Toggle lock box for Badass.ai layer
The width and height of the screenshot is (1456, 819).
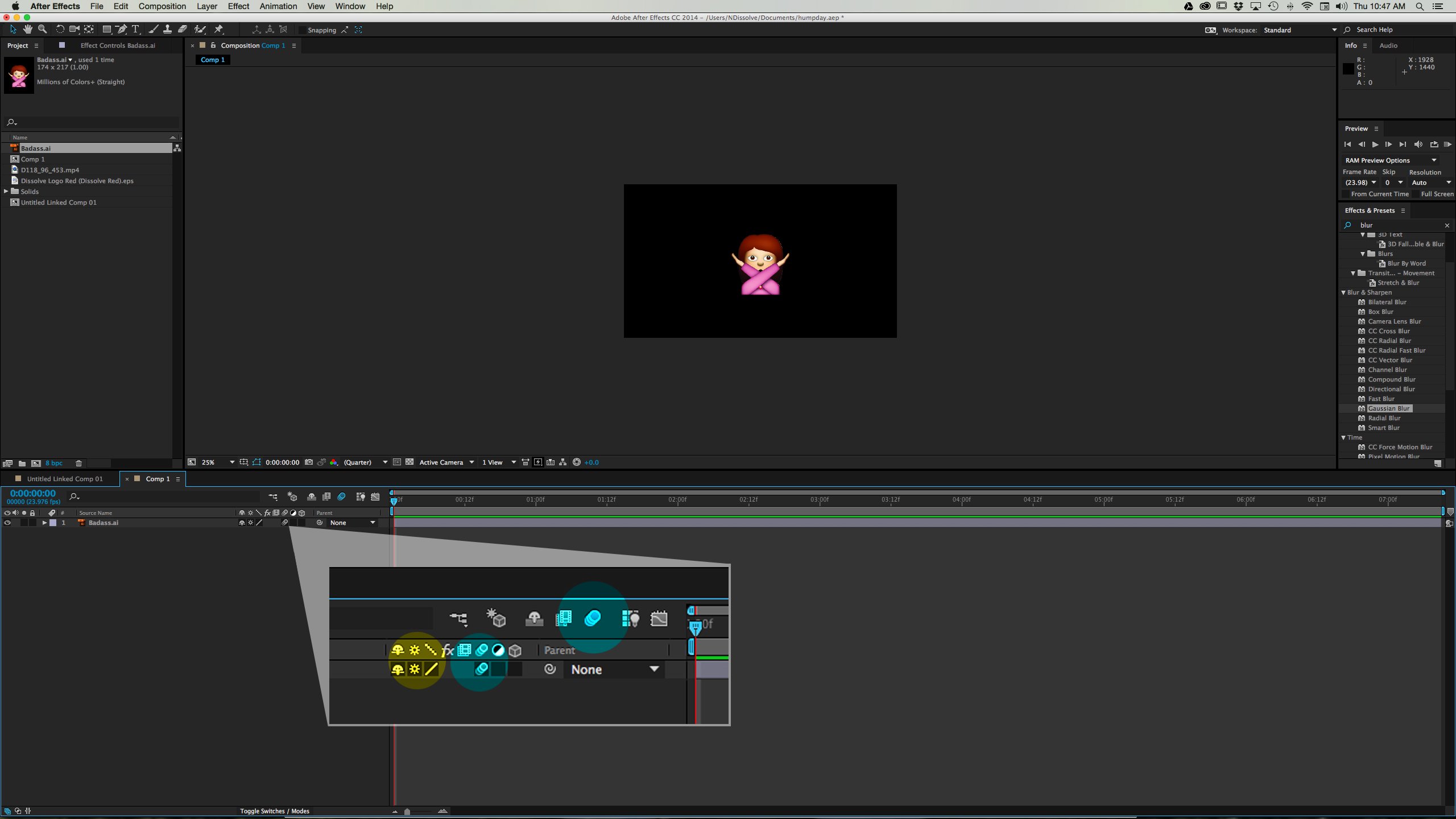[x=32, y=523]
